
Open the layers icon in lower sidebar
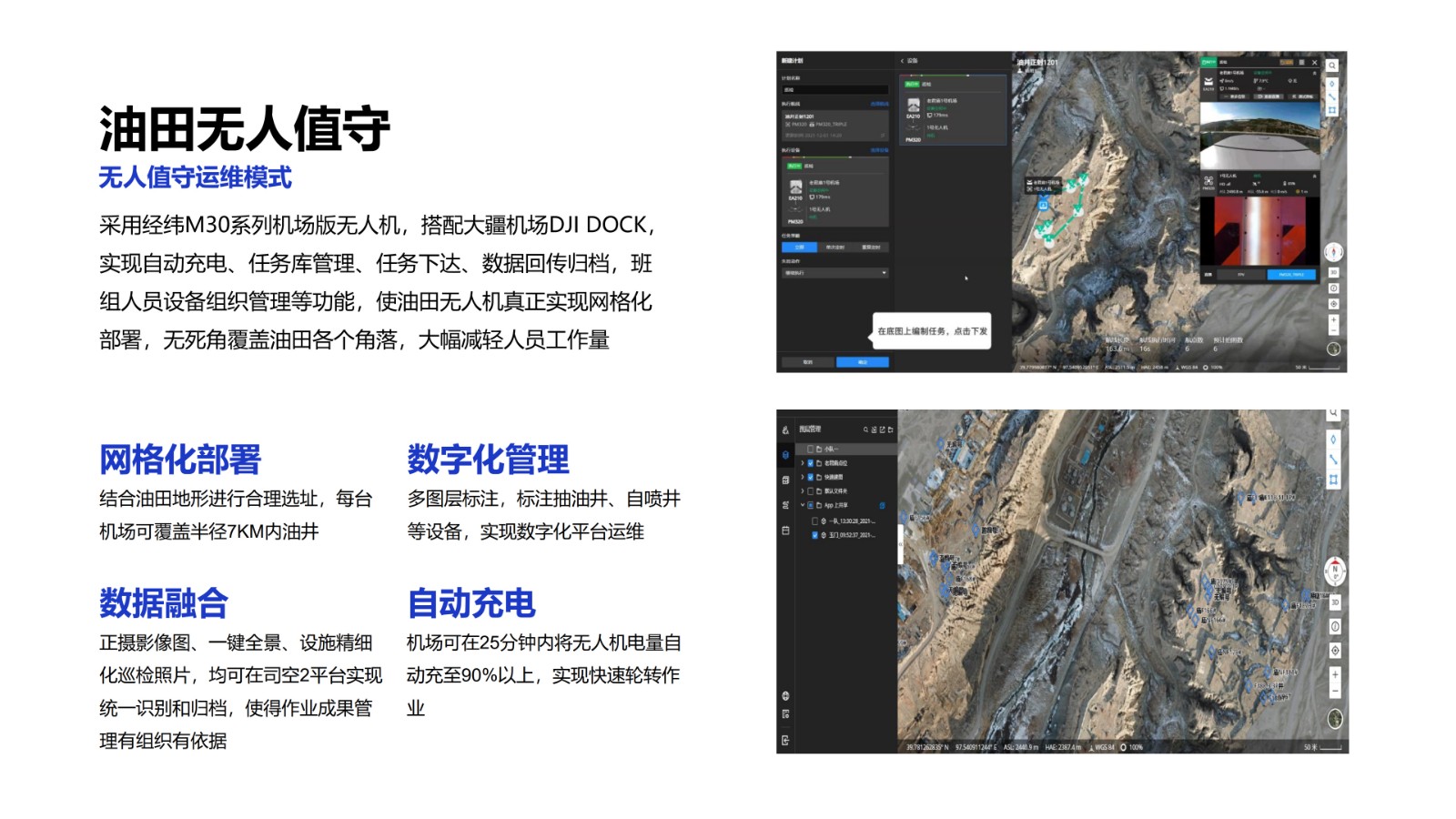pyautogui.click(x=785, y=455)
